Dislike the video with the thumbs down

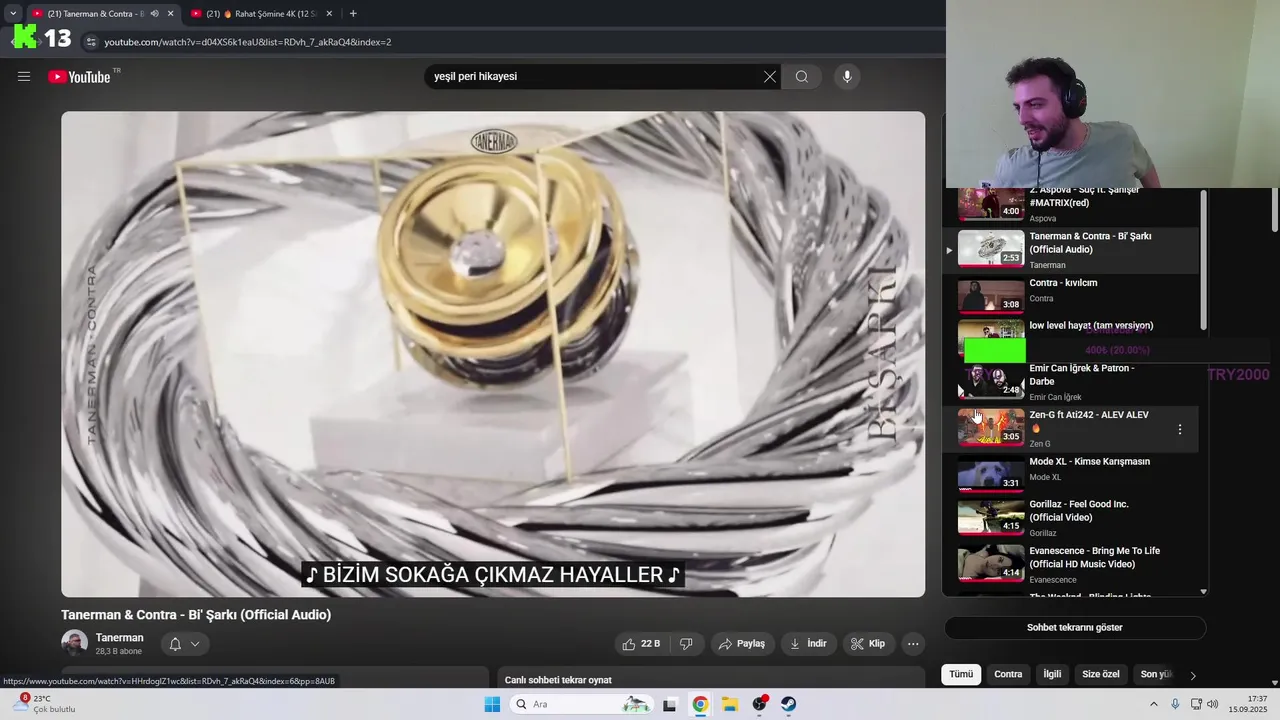(x=686, y=644)
